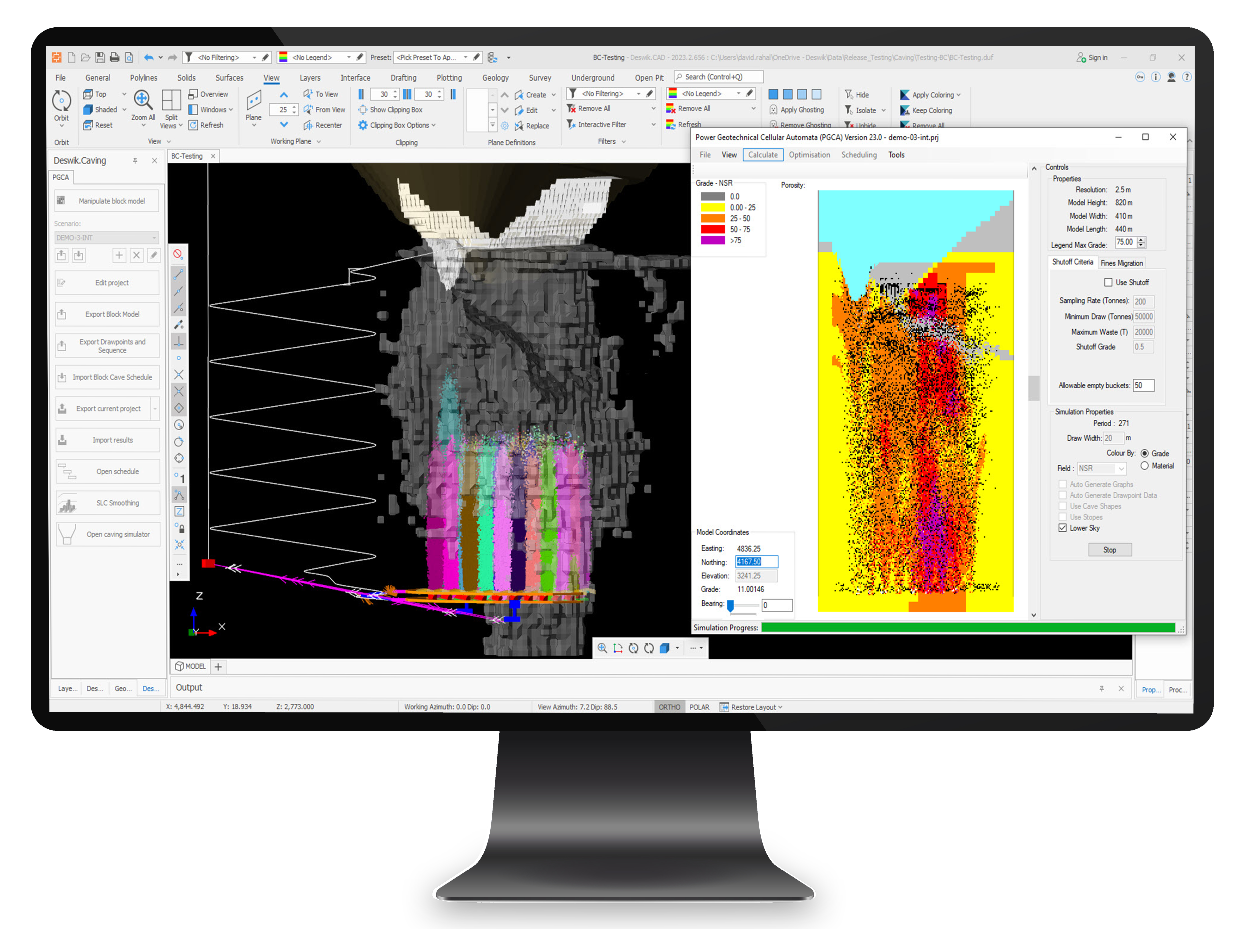Click SLC Smoothing button
Image resolution: width=1250 pixels, height=929 pixels.
click(106, 503)
